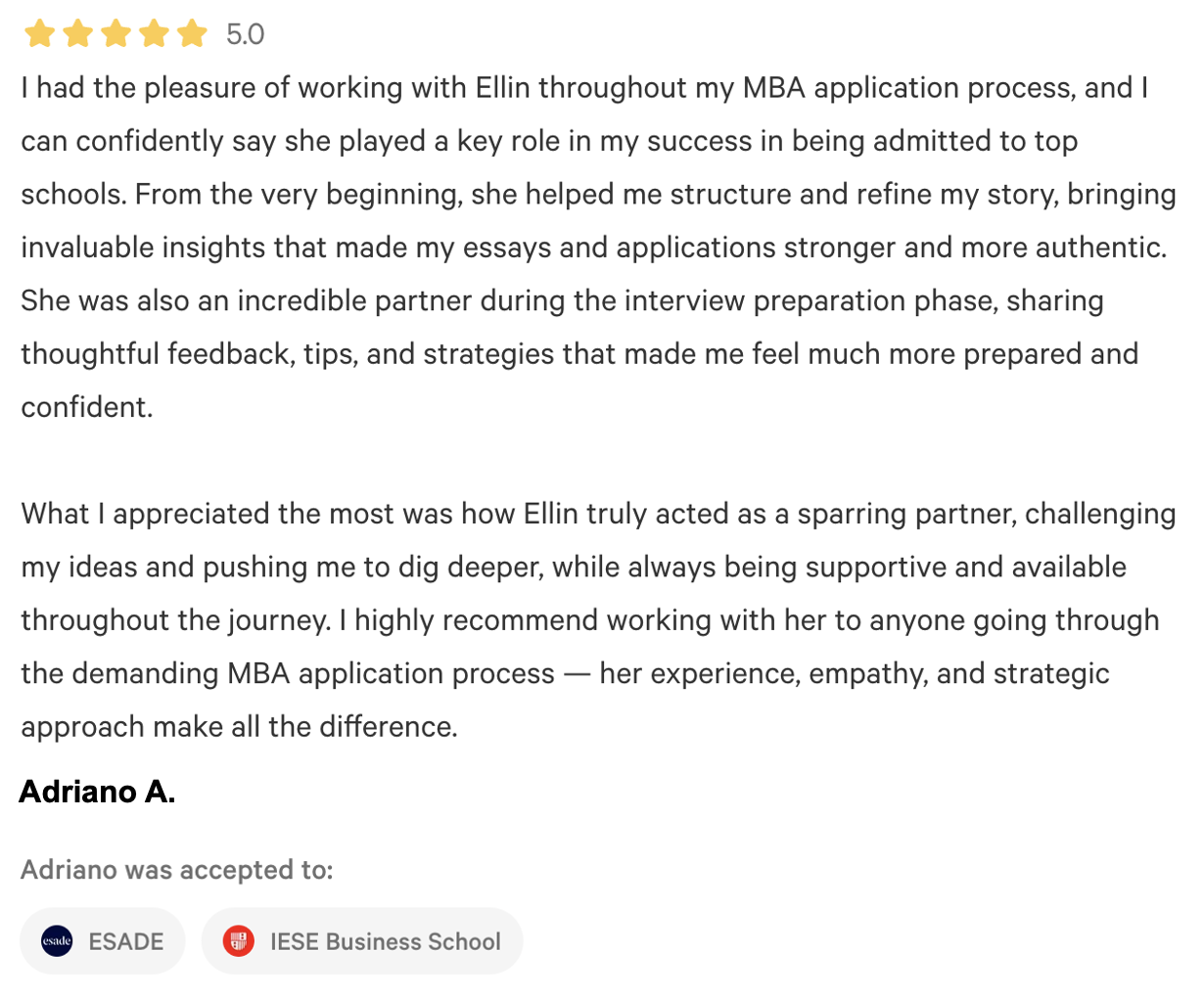Click the line starting "invaluable insights that made"
This screenshot has width=1204, height=1000.
click(x=593, y=248)
